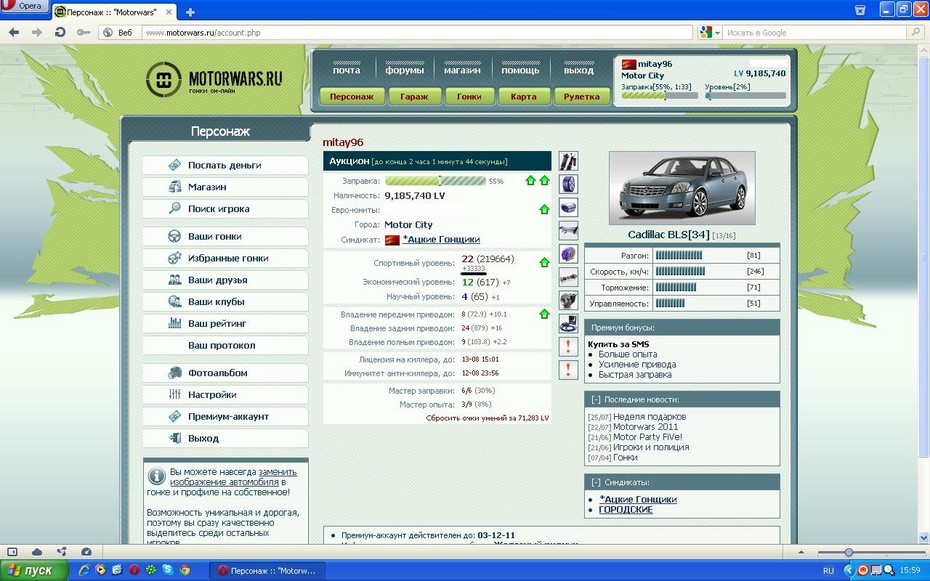The height and width of the screenshot is (581, 930).
Task: Open the магазин top menu item
Action: tap(462, 70)
